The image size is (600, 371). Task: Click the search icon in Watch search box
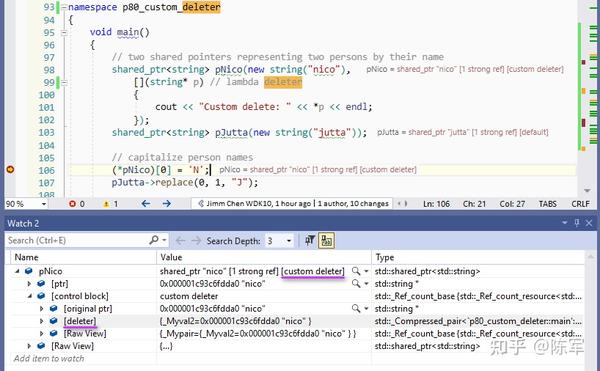tap(153, 240)
